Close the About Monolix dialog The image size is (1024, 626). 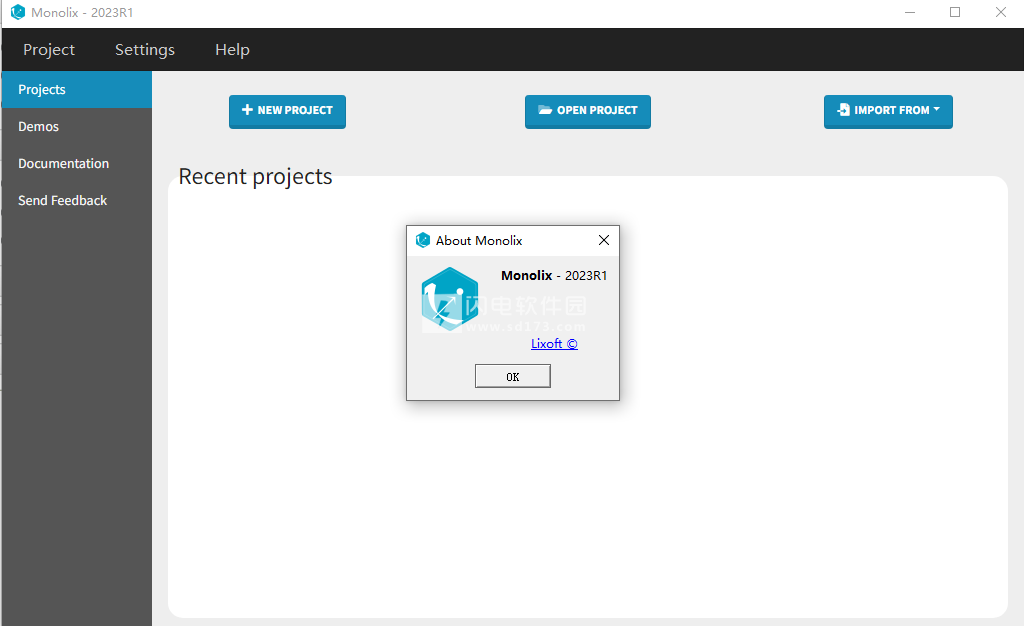tap(604, 240)
